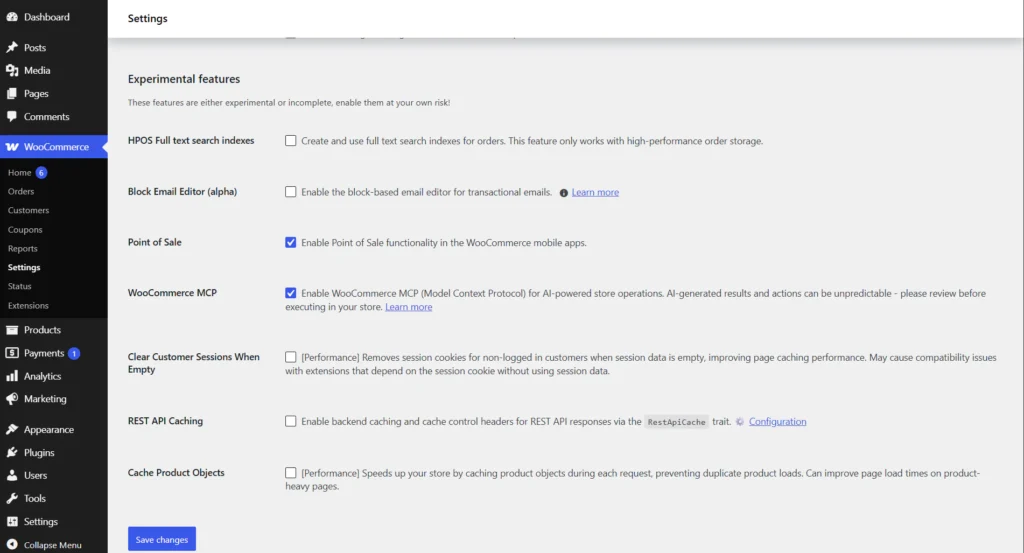Viewport: 1024px width, 553px height.
Task: Select the bold Settings submenu item
Action: [24, 267]
